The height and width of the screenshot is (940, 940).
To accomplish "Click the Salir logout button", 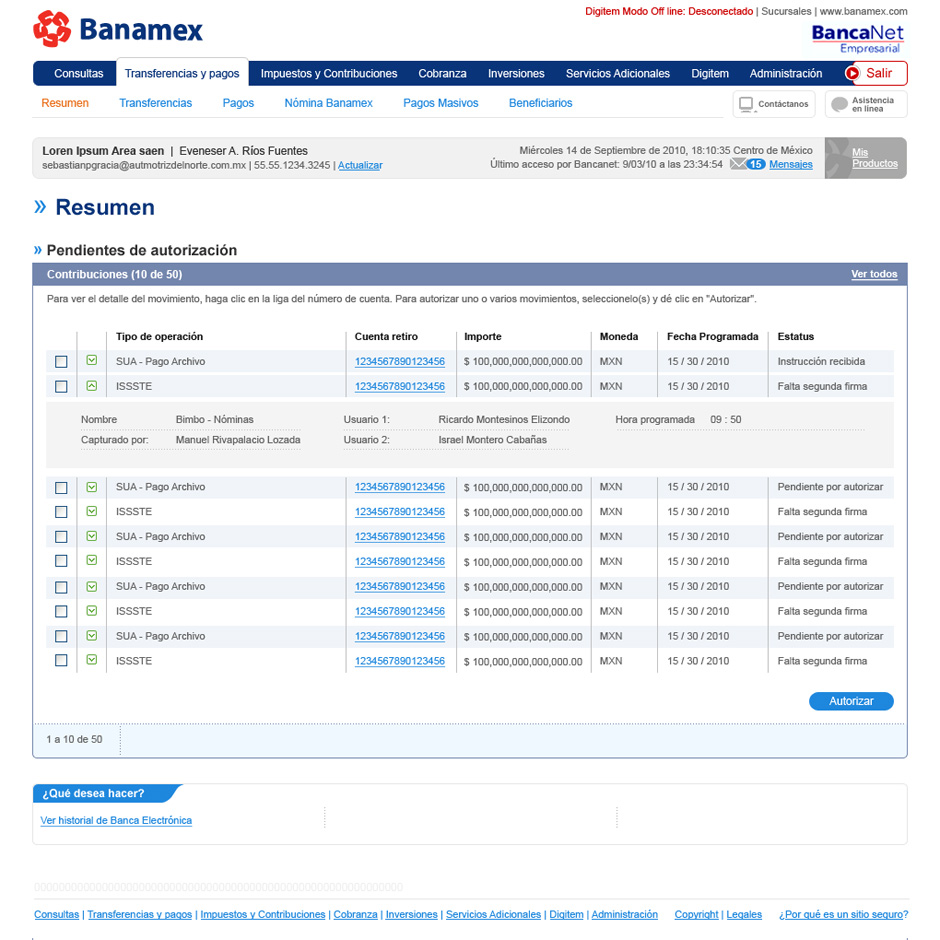I will [876, 73].
